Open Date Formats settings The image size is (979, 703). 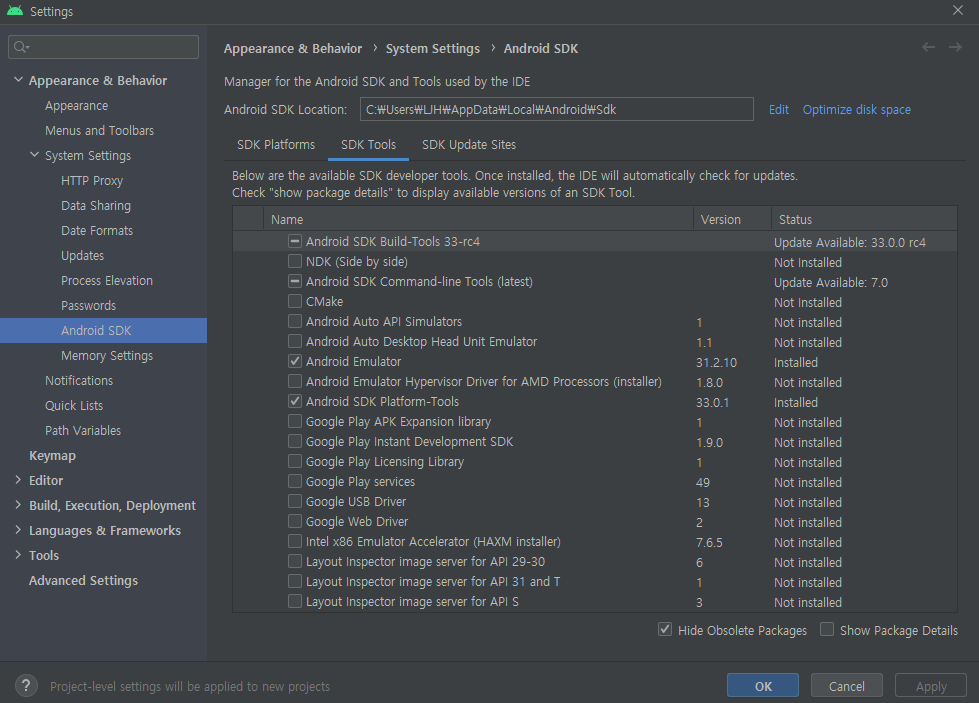click(x=97, y=230)
